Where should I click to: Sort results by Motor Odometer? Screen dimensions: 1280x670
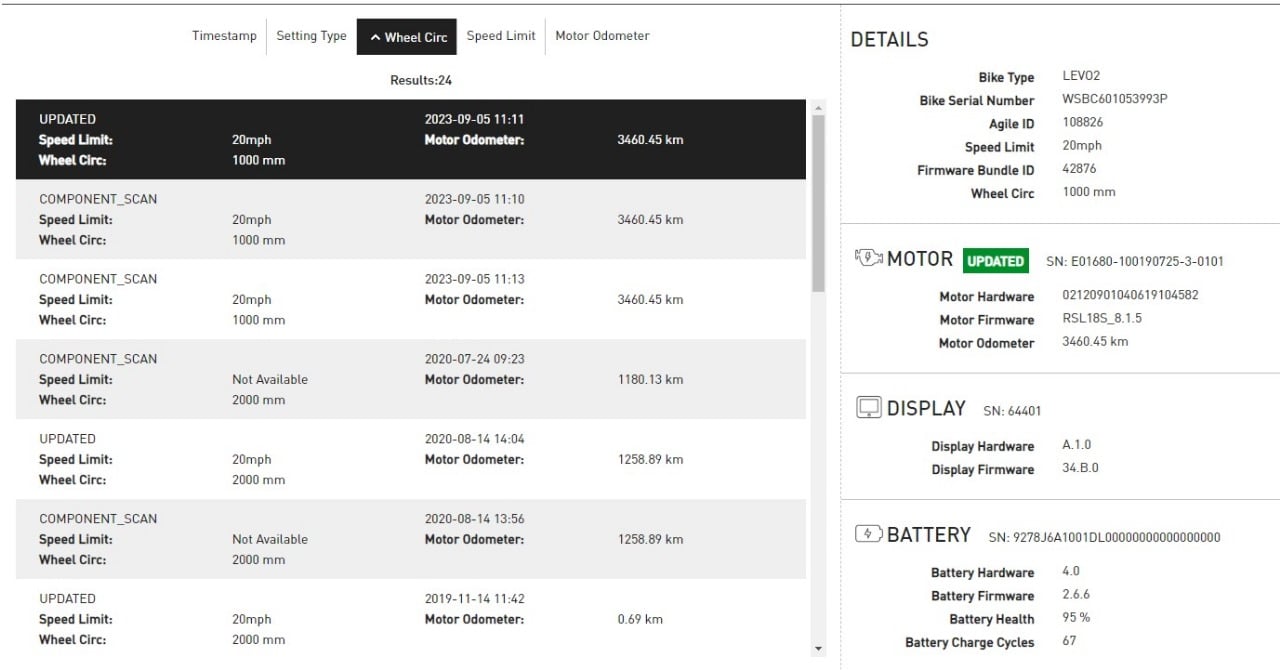pos(602,36)
